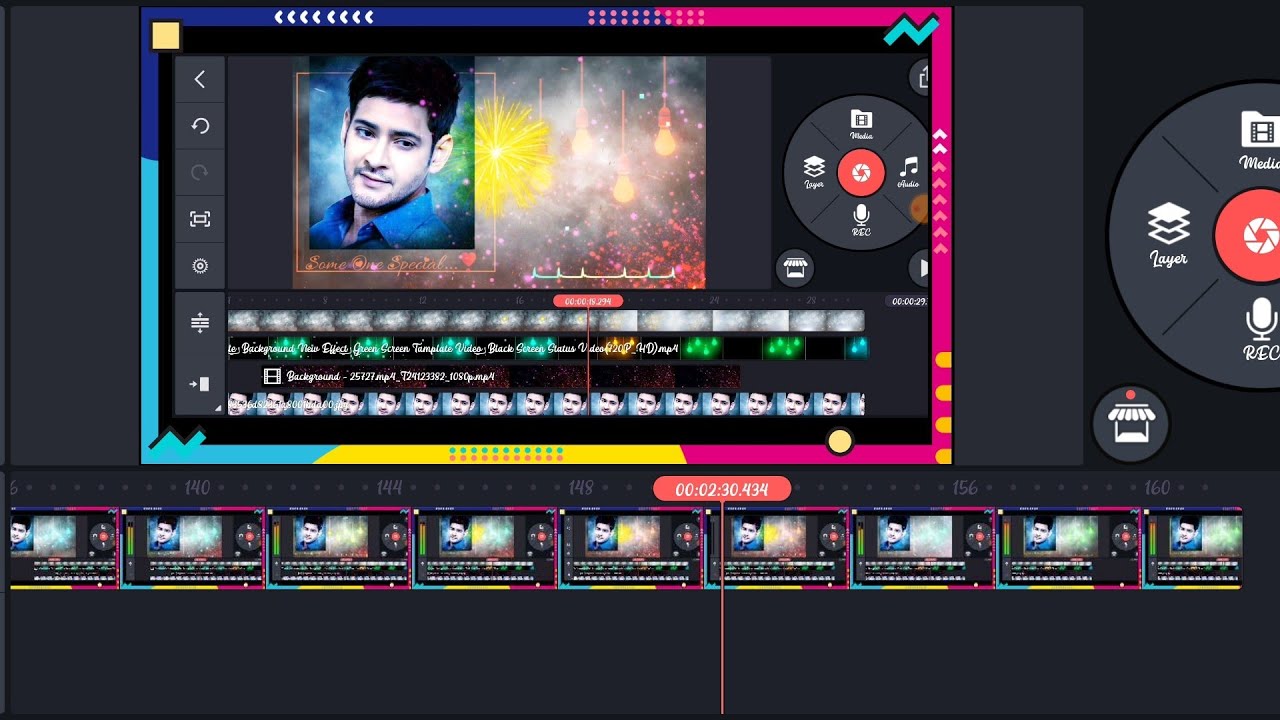
Task: Click the back arrow in the preview
Action: [x=200, y=79]
